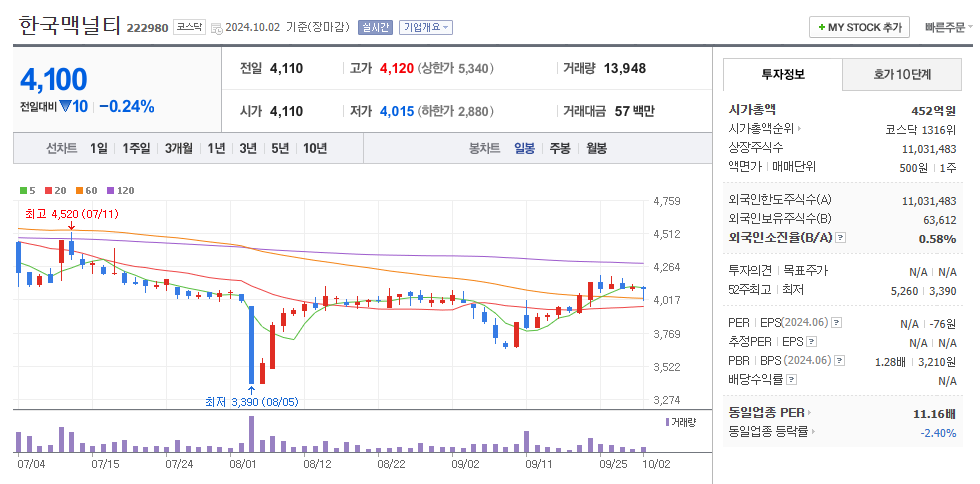This screenshot has width=980, height=484.
Task: Click the 고가 value 4,120
Action: (396, 68)
